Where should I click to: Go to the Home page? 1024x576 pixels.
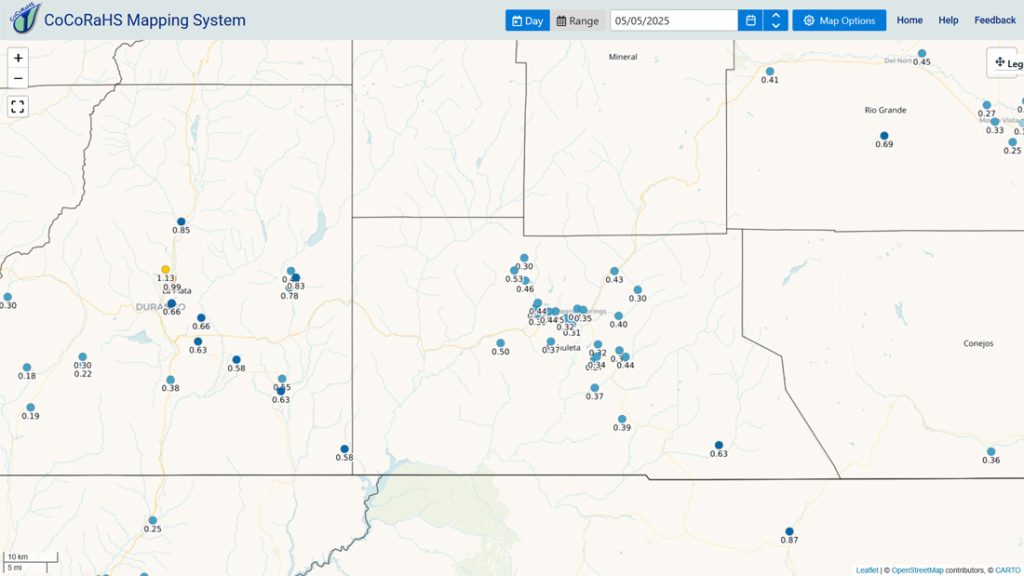[909, 20]
